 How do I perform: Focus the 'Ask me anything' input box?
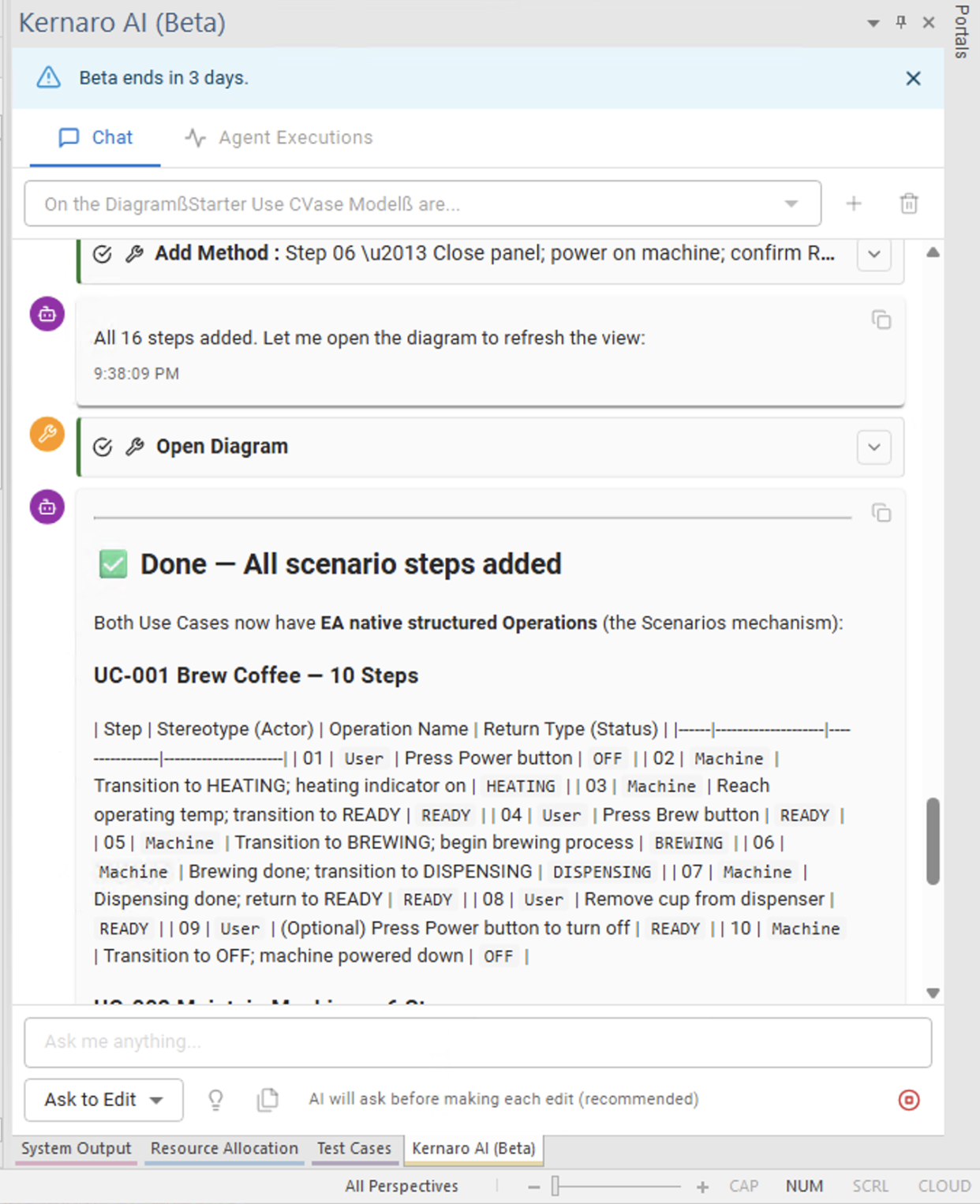tap(478, 1042)
